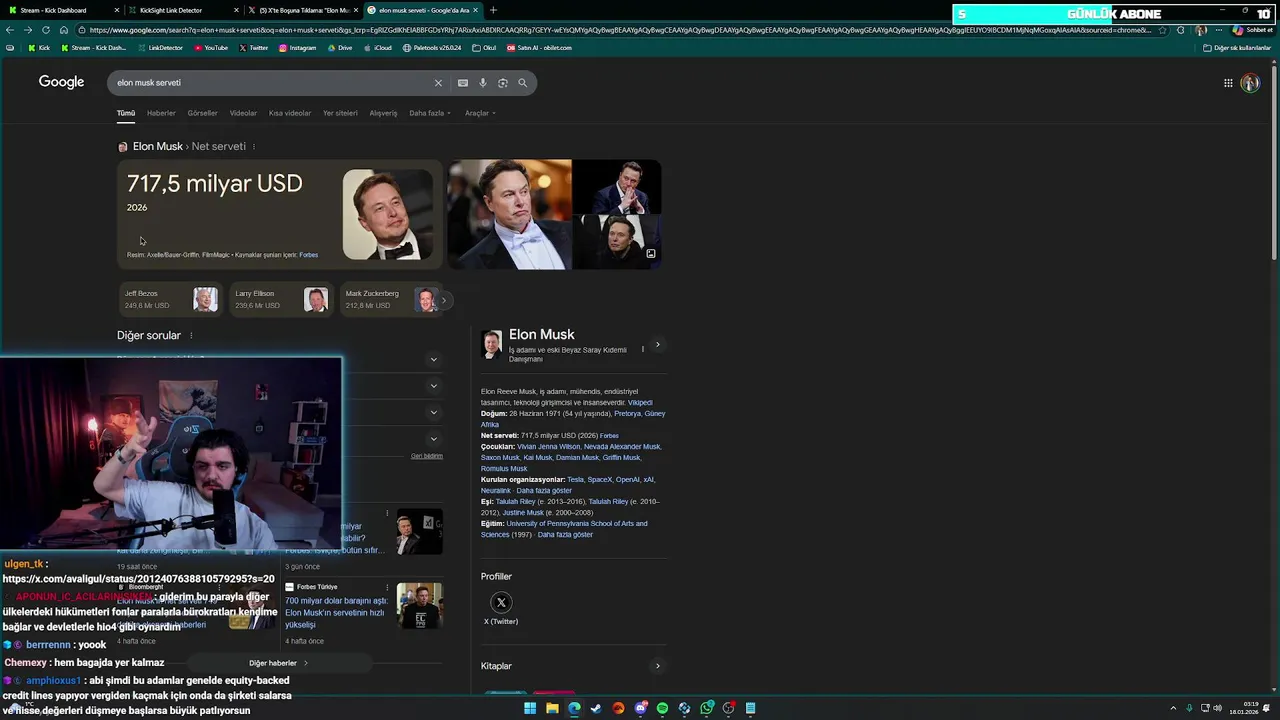Open the Vikipedi link
Viewport: 1280px width, 720px height.
coord(640,403)
